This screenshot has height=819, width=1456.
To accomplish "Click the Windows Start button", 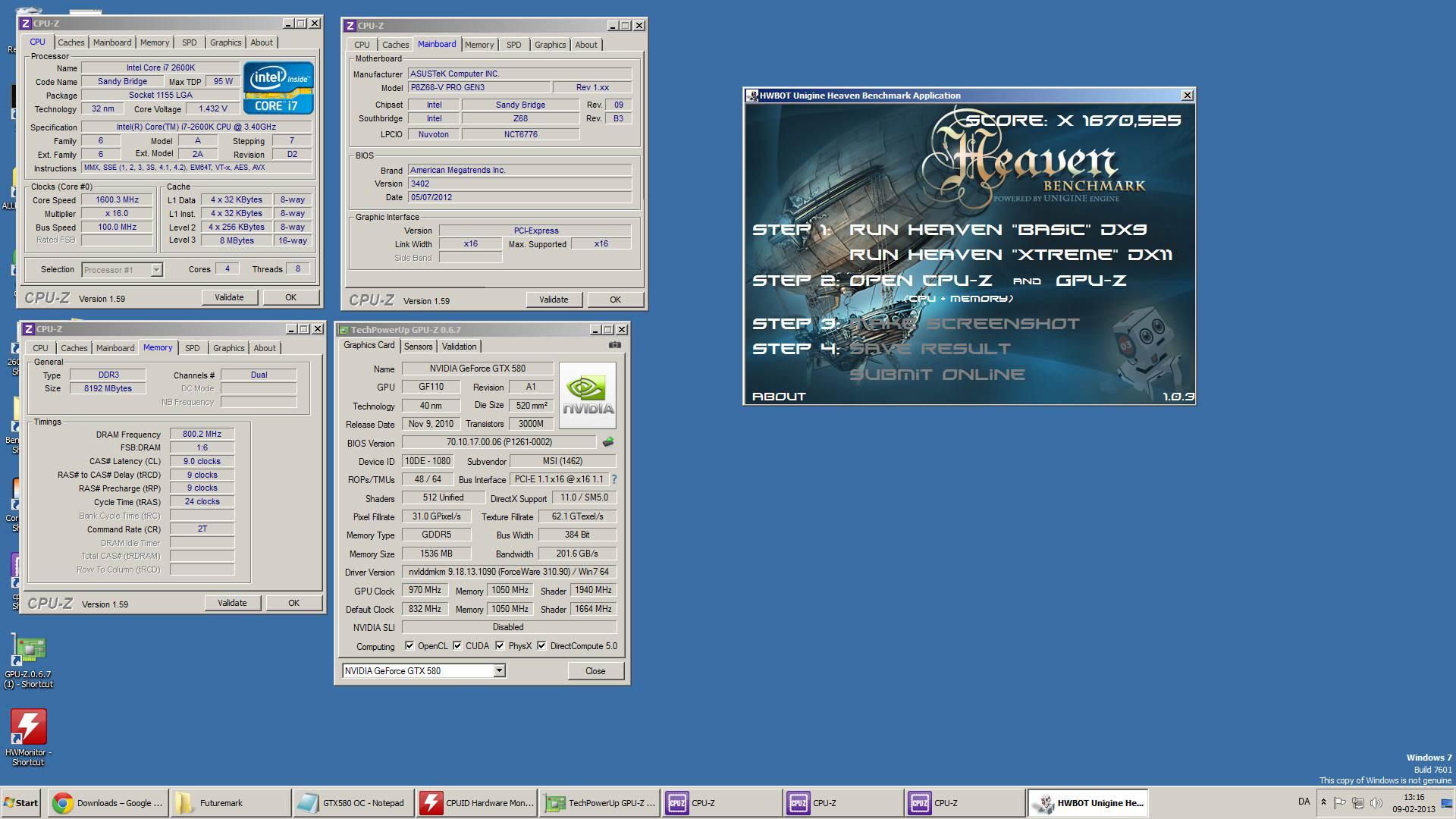I will 20,803.
